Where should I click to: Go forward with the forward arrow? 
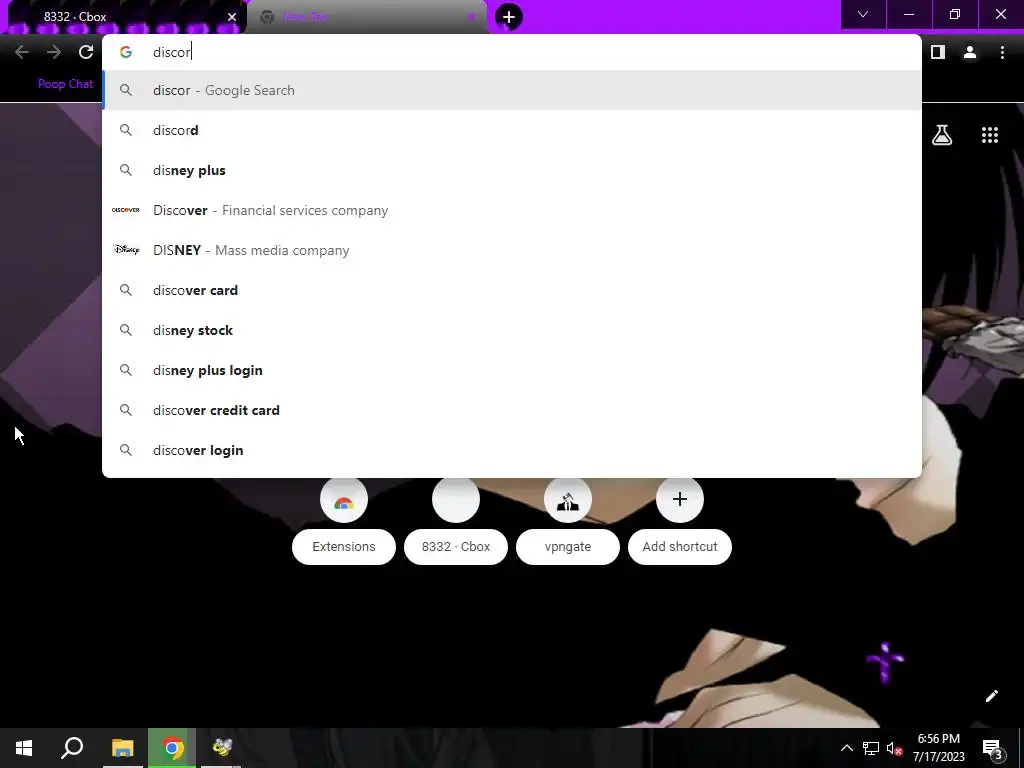click(x=54, y=52)
